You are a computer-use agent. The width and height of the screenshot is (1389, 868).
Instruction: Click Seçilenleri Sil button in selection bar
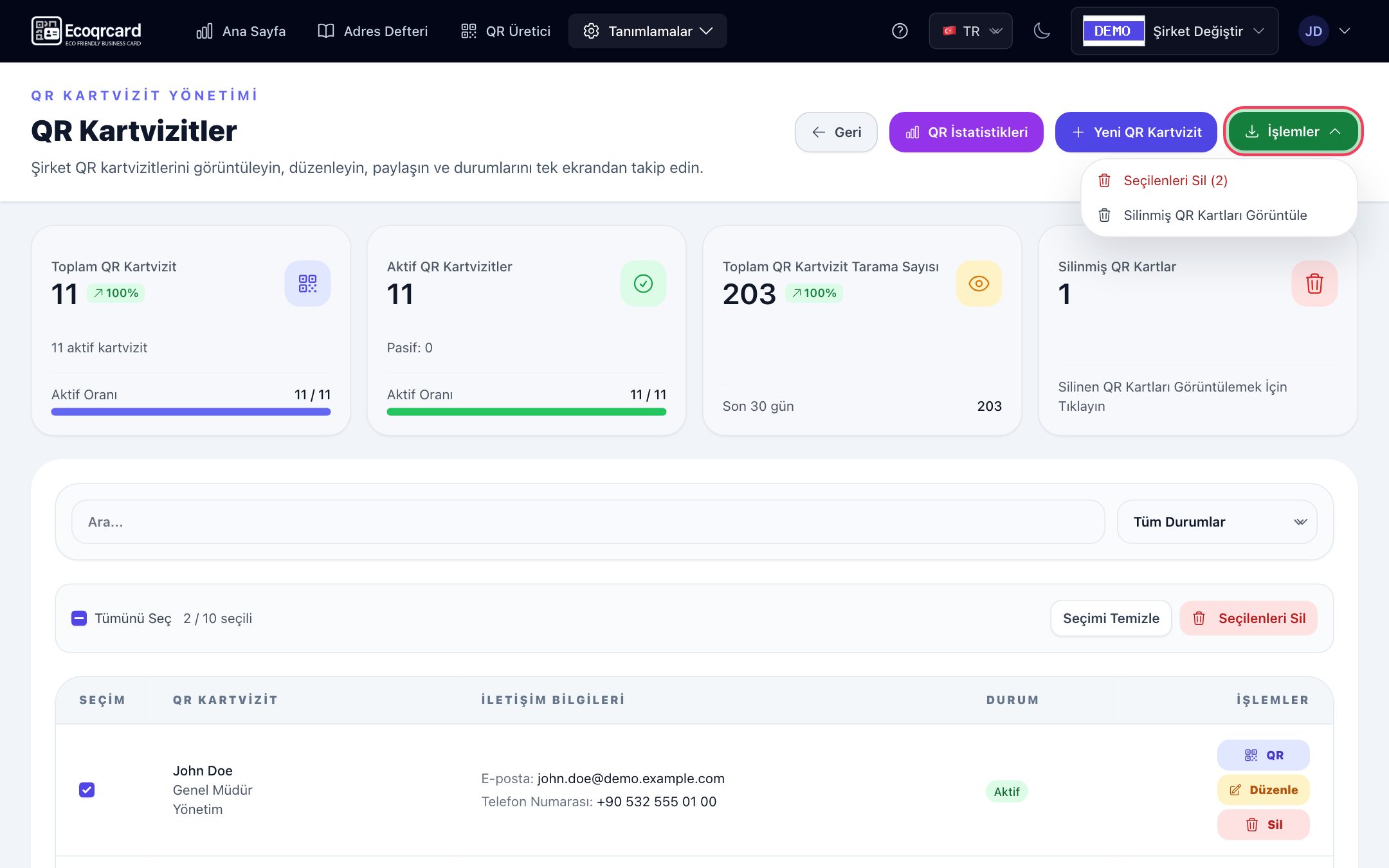click(1248, 619)
